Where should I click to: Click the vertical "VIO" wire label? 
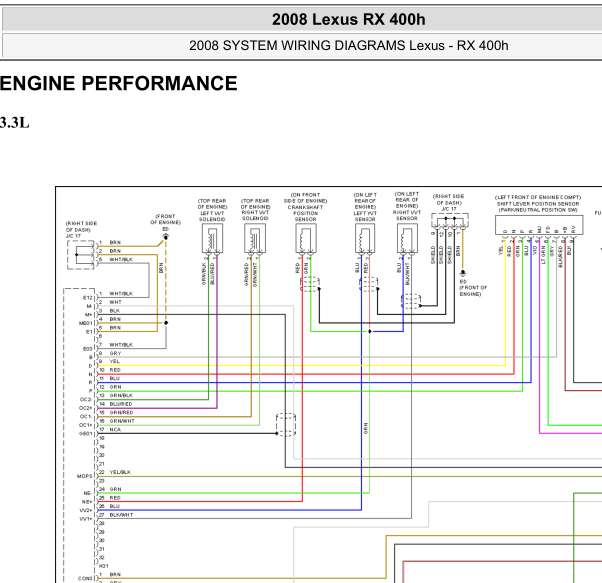tap(535, 251)
